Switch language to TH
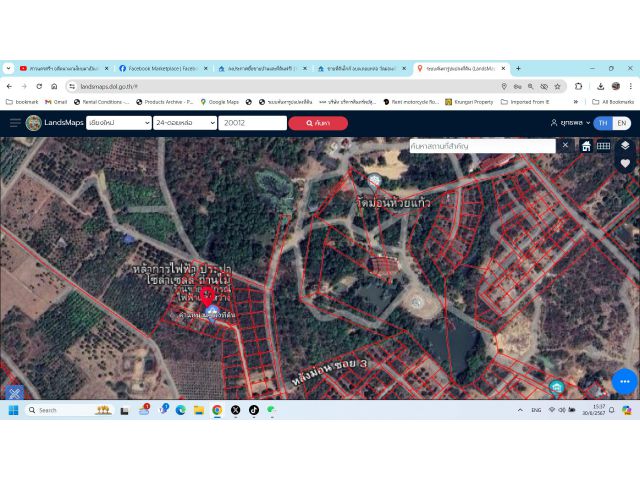The image size is (640, 480). point(603,123)
